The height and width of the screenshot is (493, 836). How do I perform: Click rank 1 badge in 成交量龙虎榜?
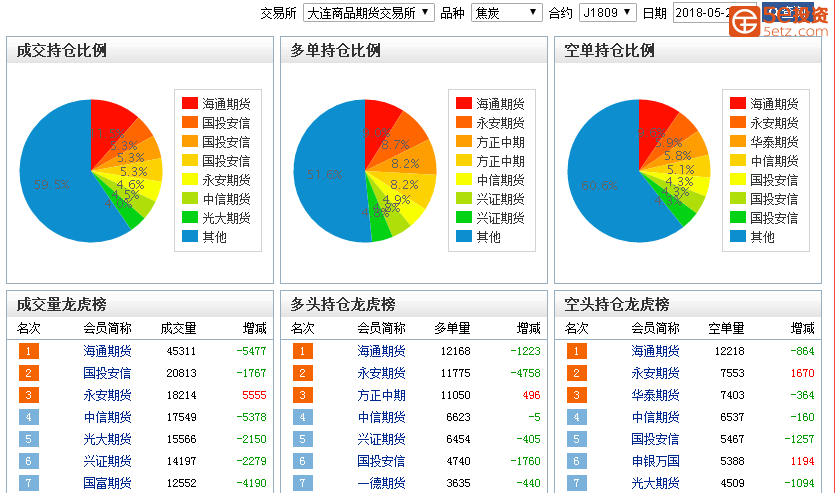[29, 351]
